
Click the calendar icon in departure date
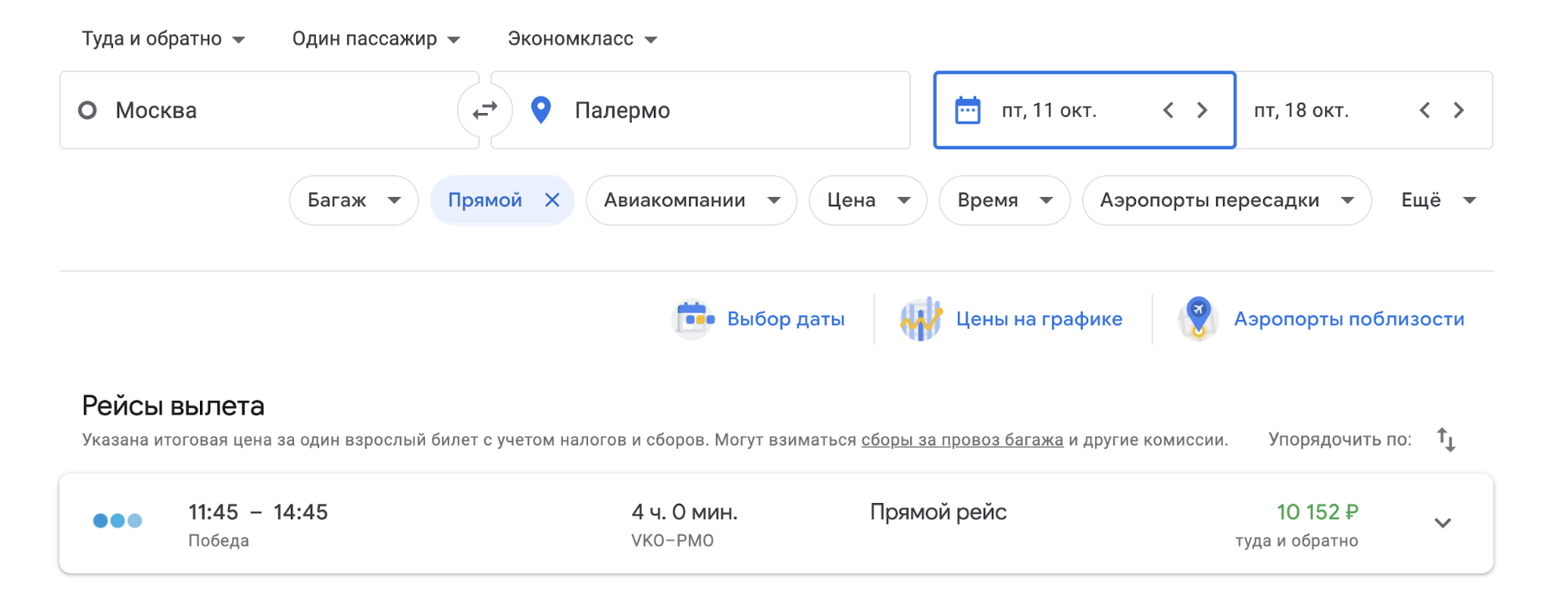[x=967, y=111]
